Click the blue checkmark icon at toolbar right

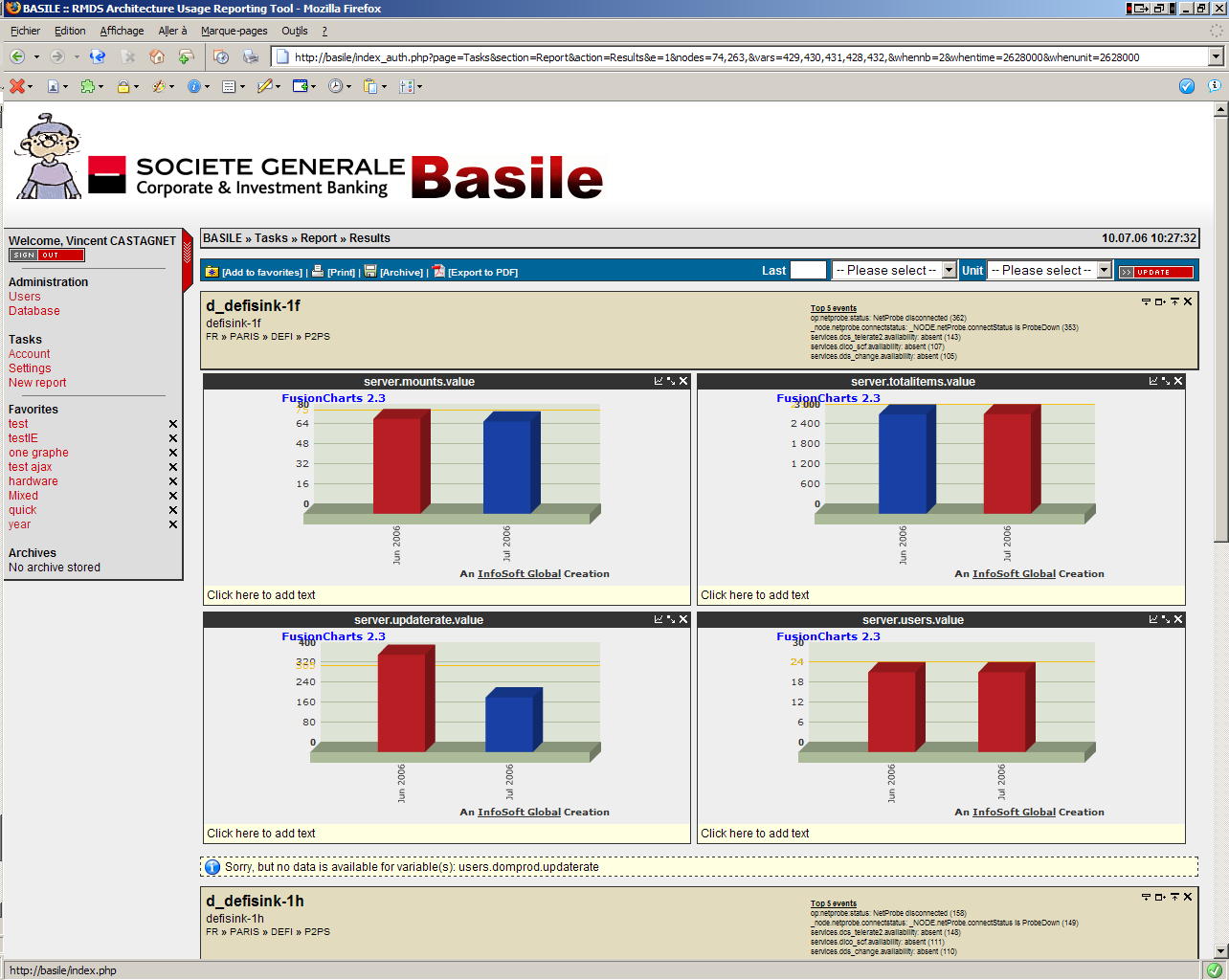[x=1187, y=86]
